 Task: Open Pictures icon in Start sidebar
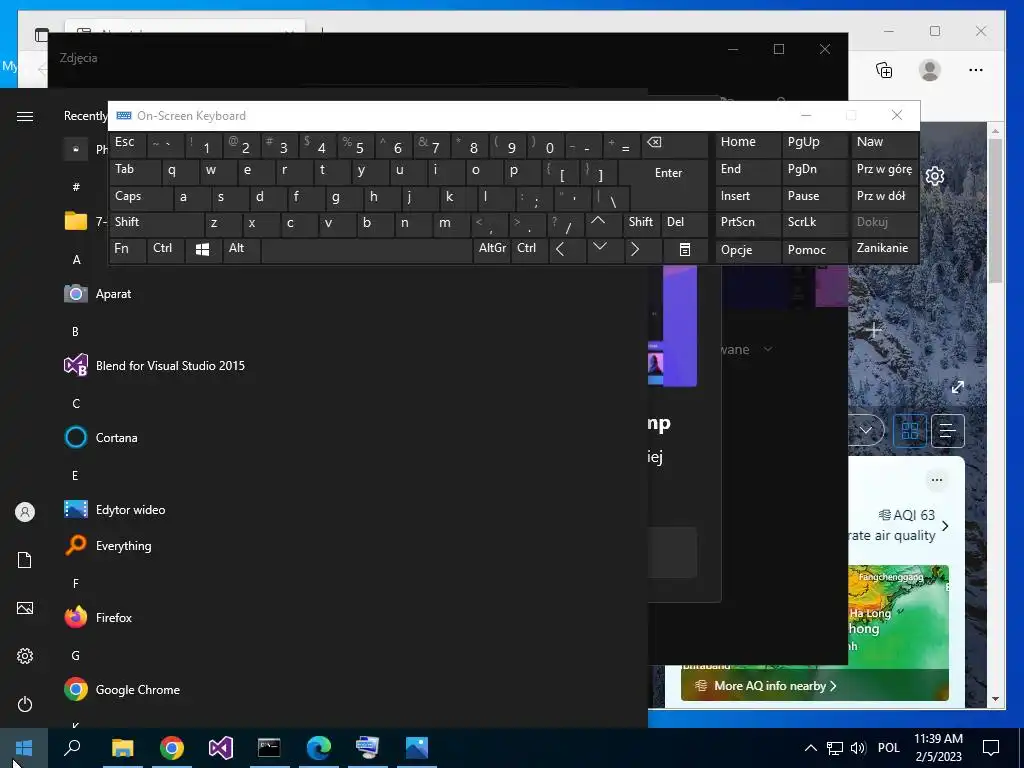tap(25, 608)
